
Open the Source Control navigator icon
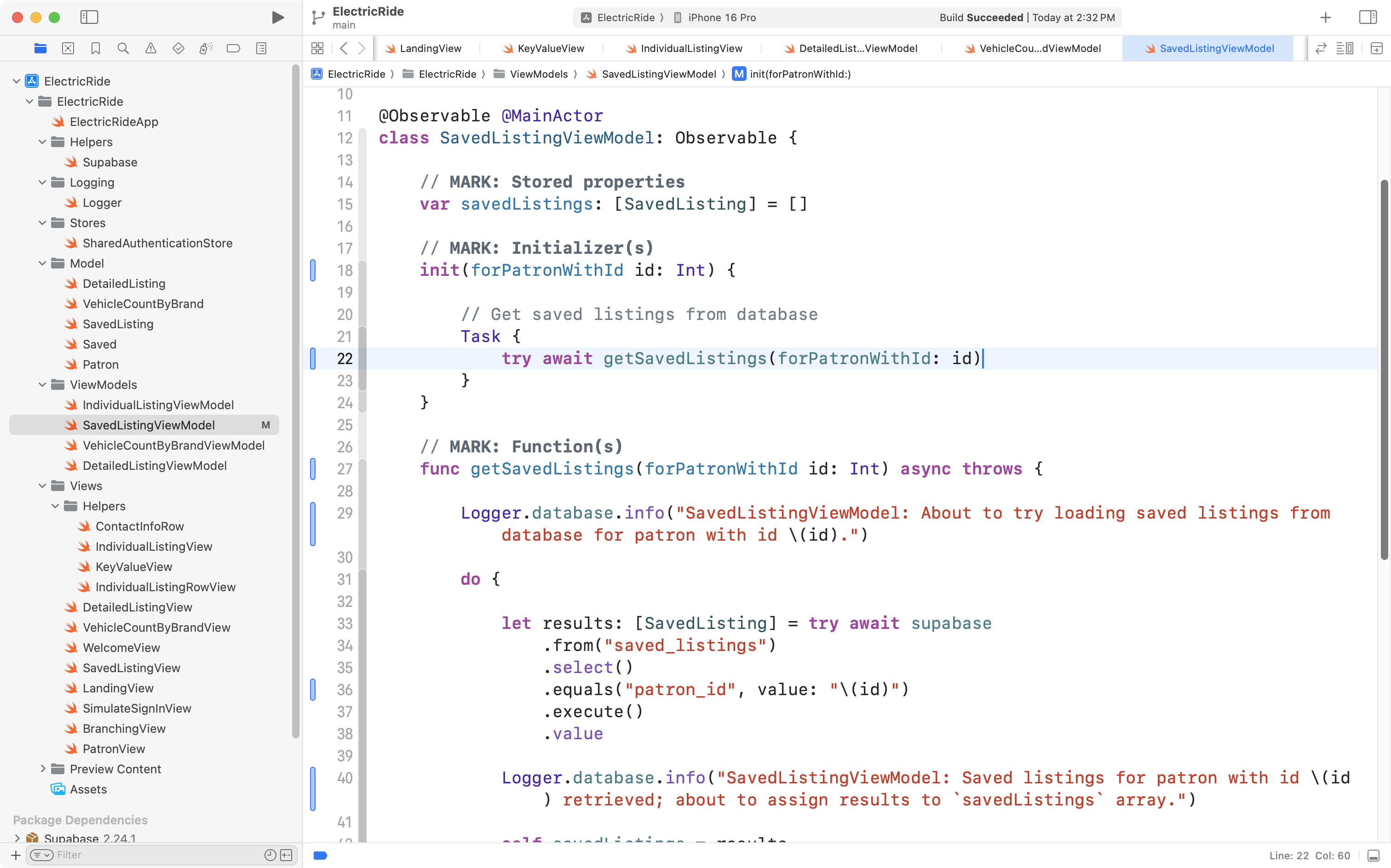68,49
